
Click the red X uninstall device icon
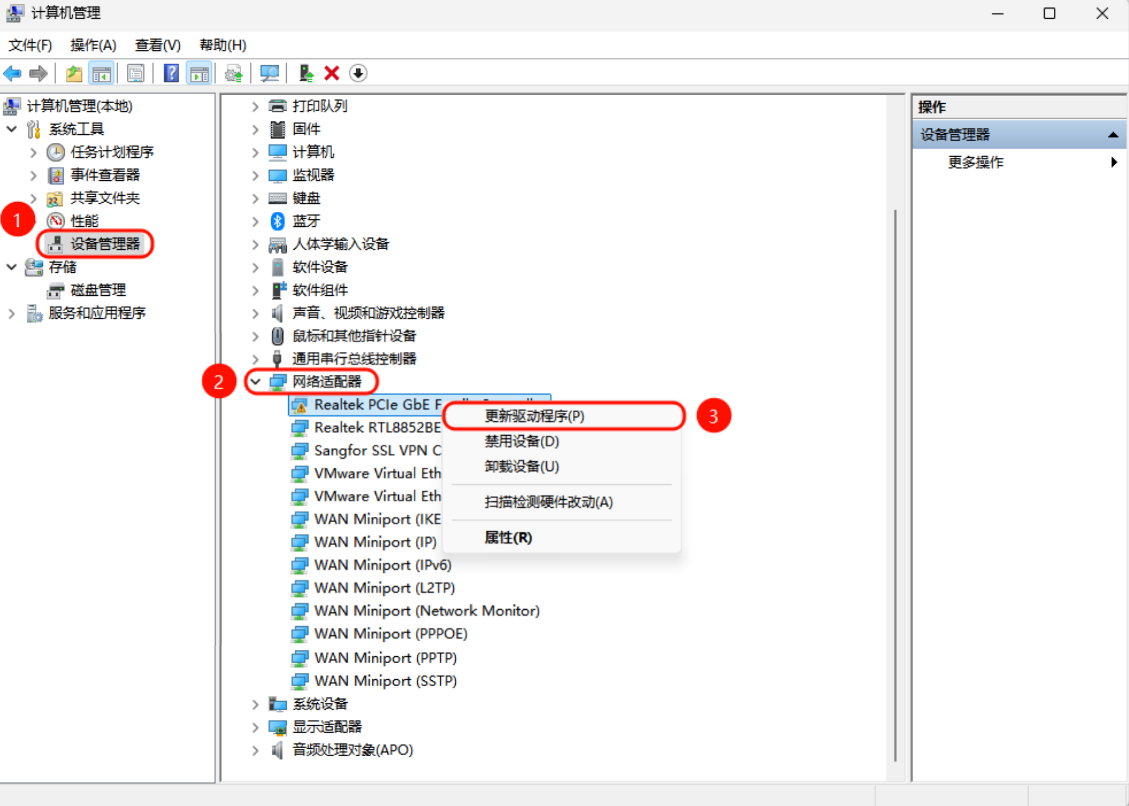click(x=332, y=73)
